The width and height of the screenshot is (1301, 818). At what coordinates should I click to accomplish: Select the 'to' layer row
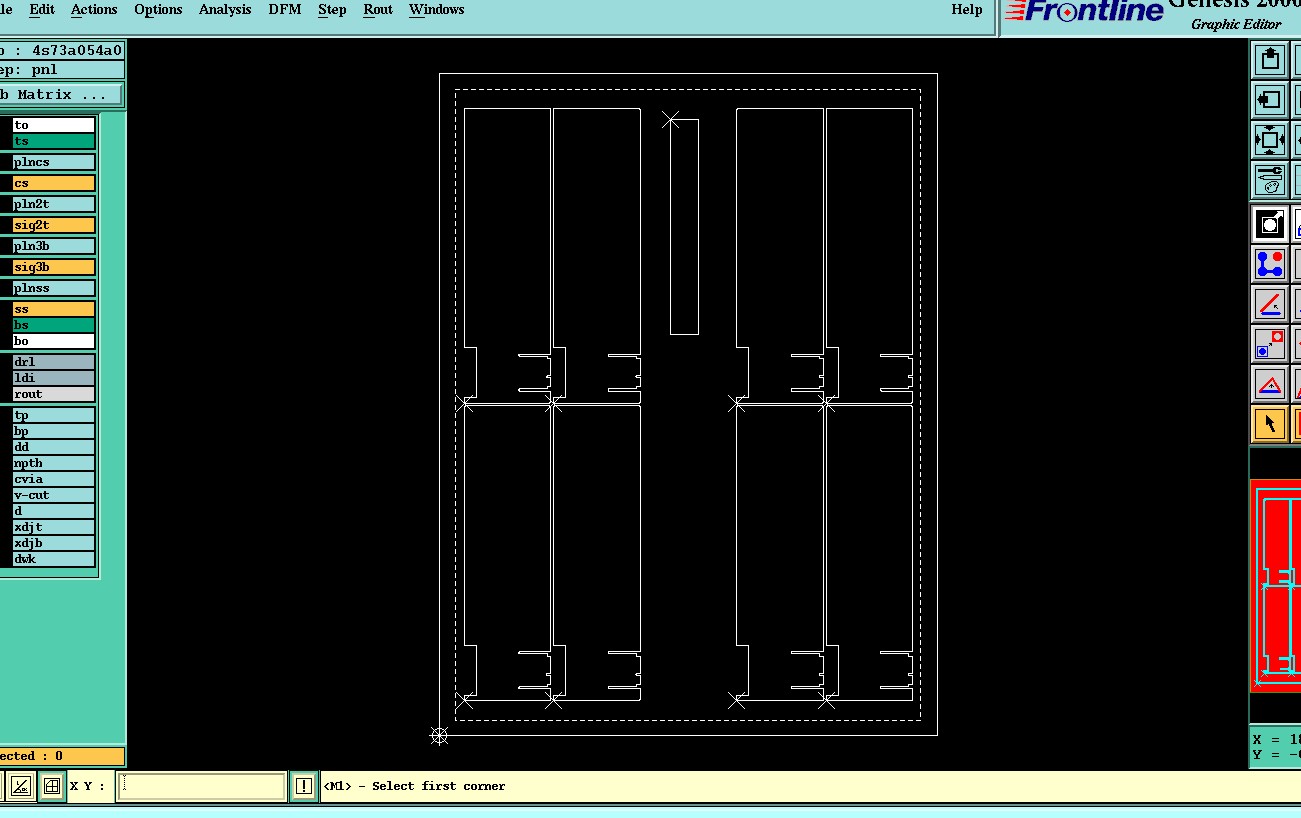point(54,125)
